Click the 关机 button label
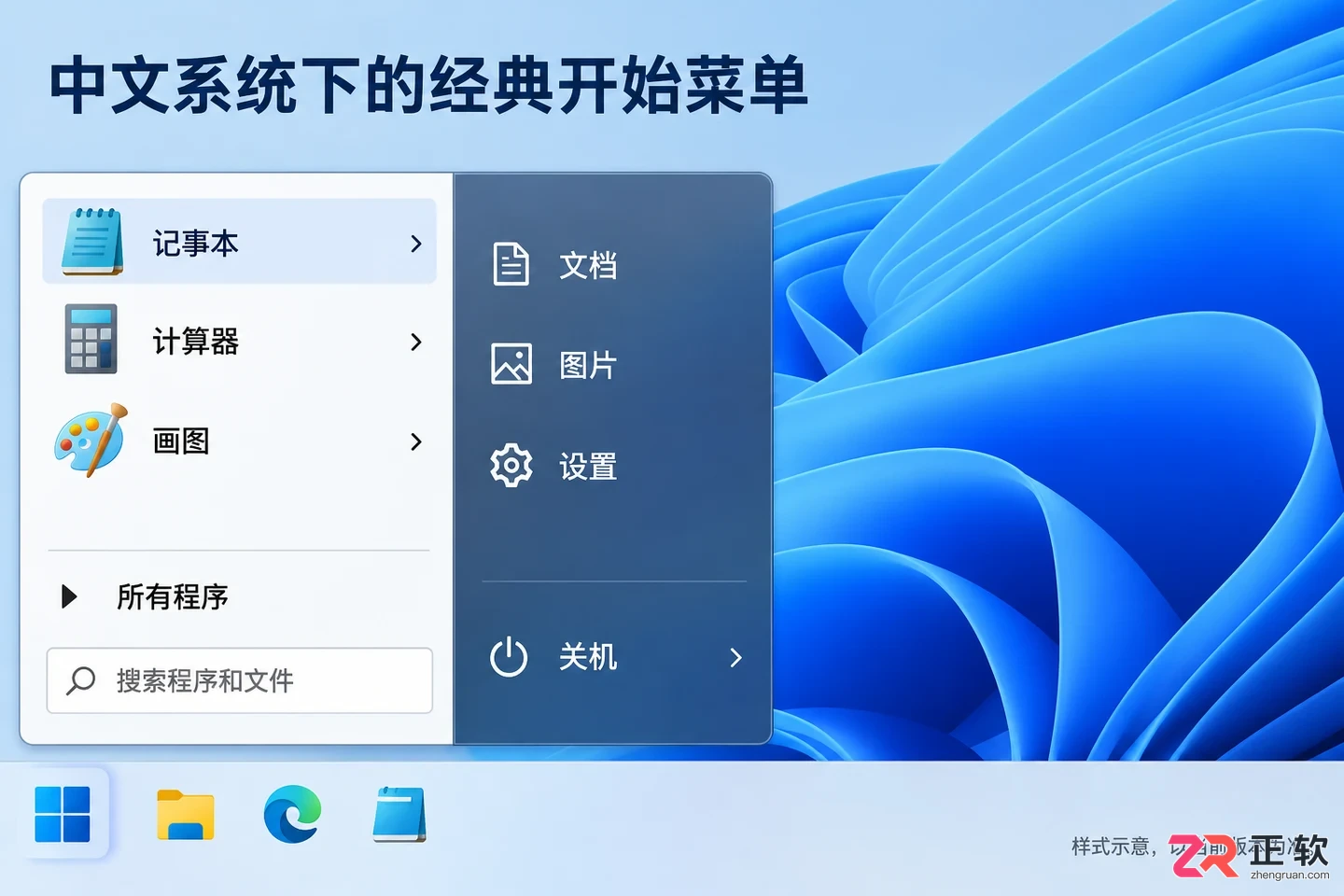Image resolution: width=1344 pixels, height=896 pixels. point(588,657)
